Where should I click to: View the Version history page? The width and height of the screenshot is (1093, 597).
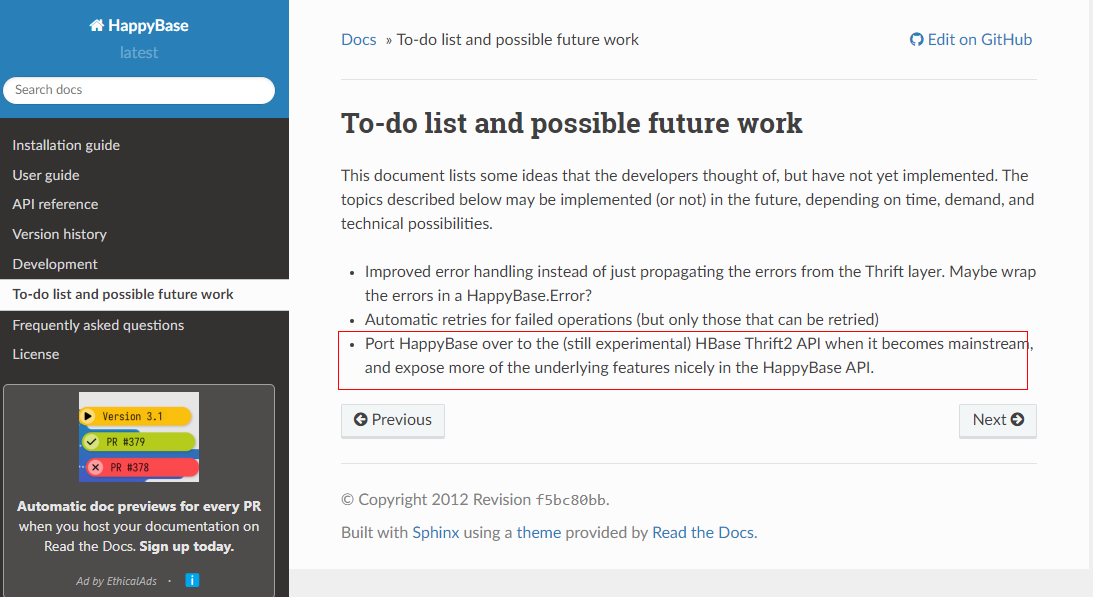(x=59, y=234)
